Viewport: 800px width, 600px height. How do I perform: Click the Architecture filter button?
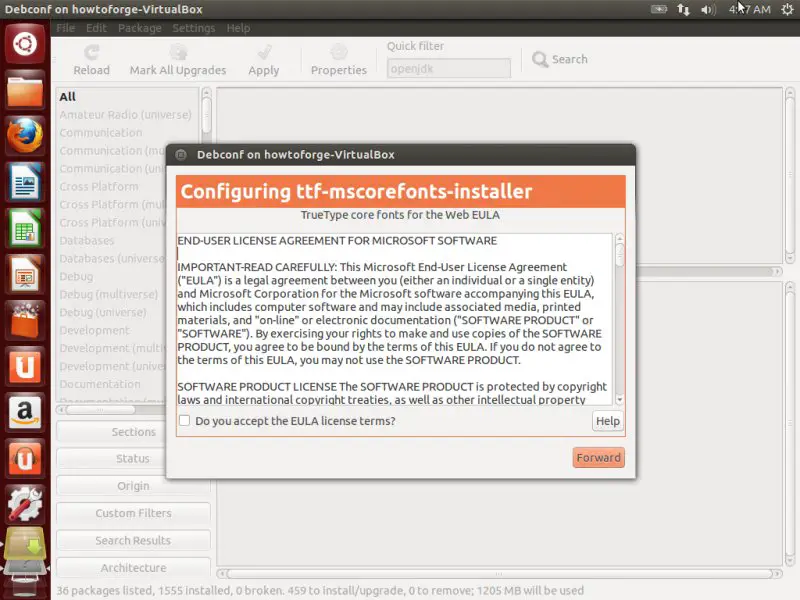coord(133,567)
